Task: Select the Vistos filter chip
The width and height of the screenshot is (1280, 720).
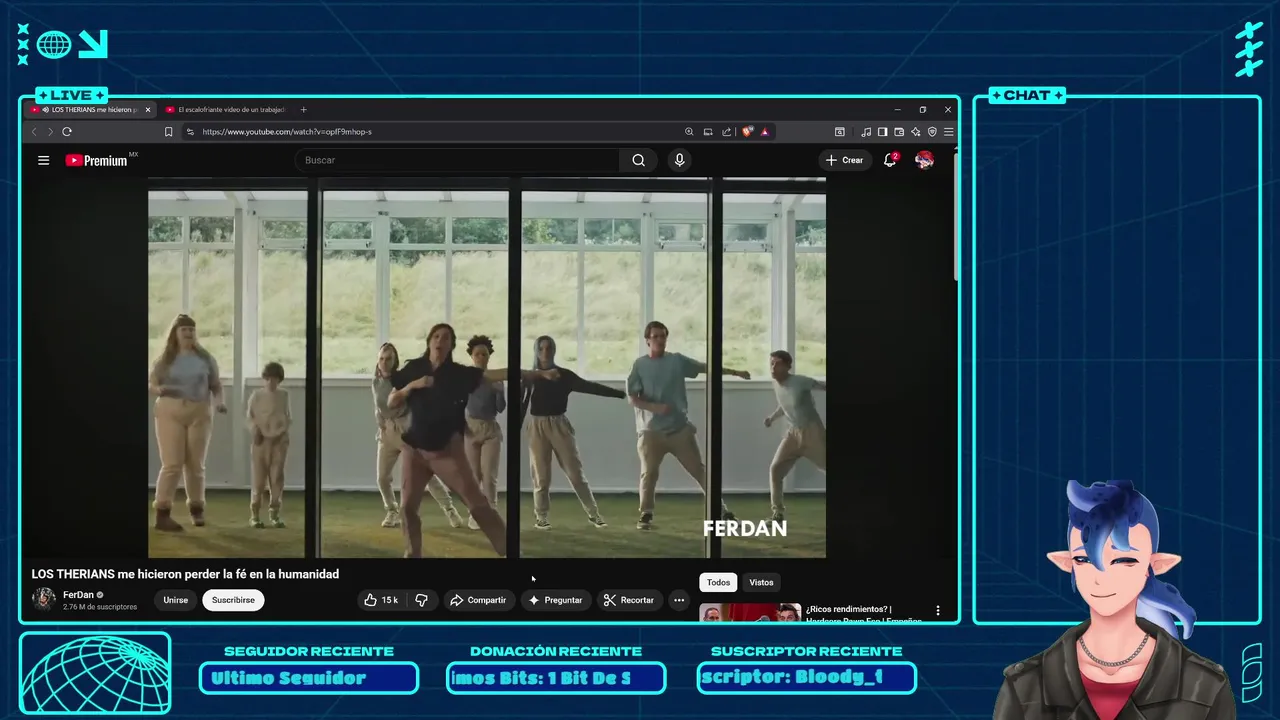Action: coord(761,582)
